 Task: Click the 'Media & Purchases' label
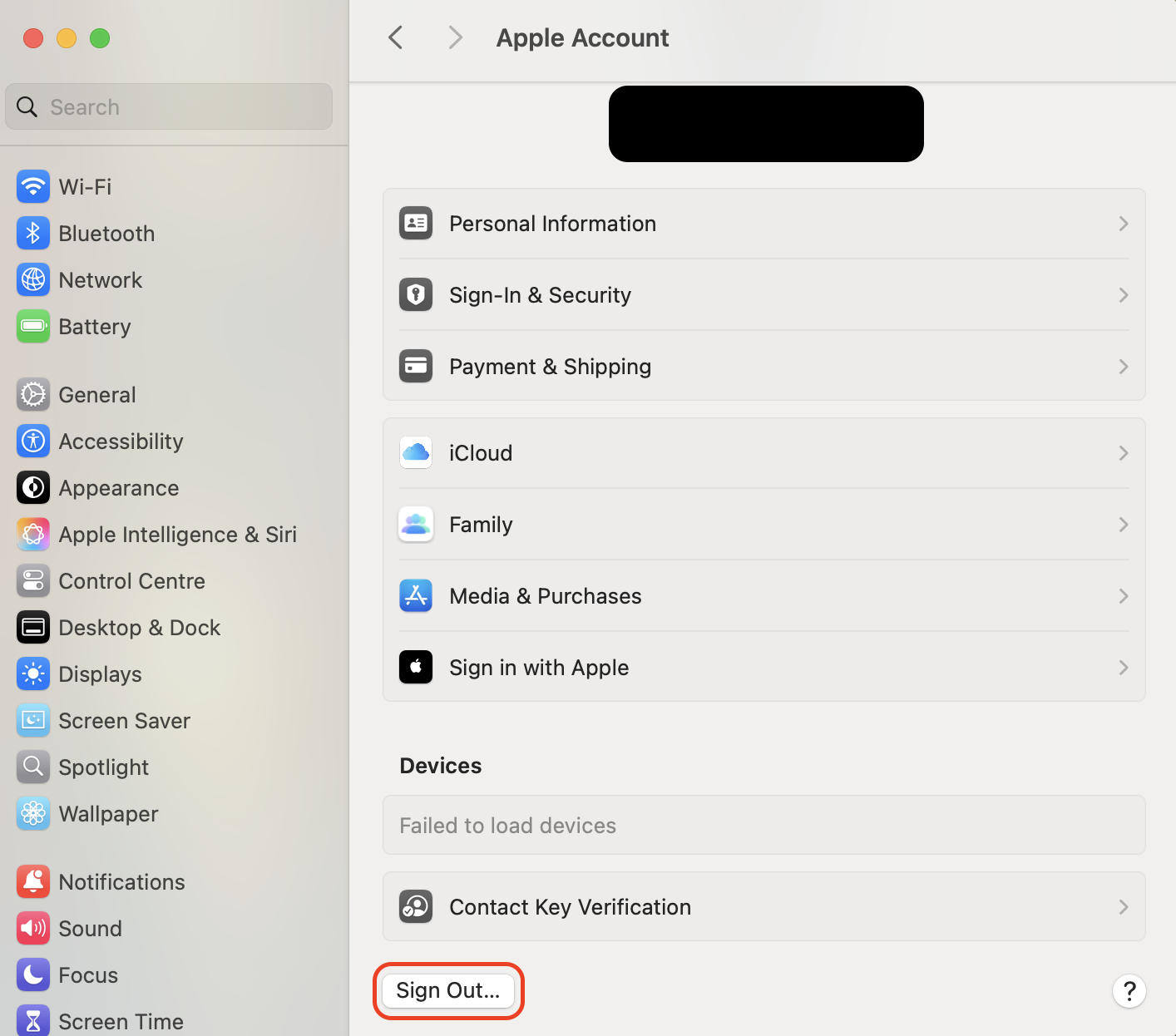pyautogui.click(x=546, y=596)
